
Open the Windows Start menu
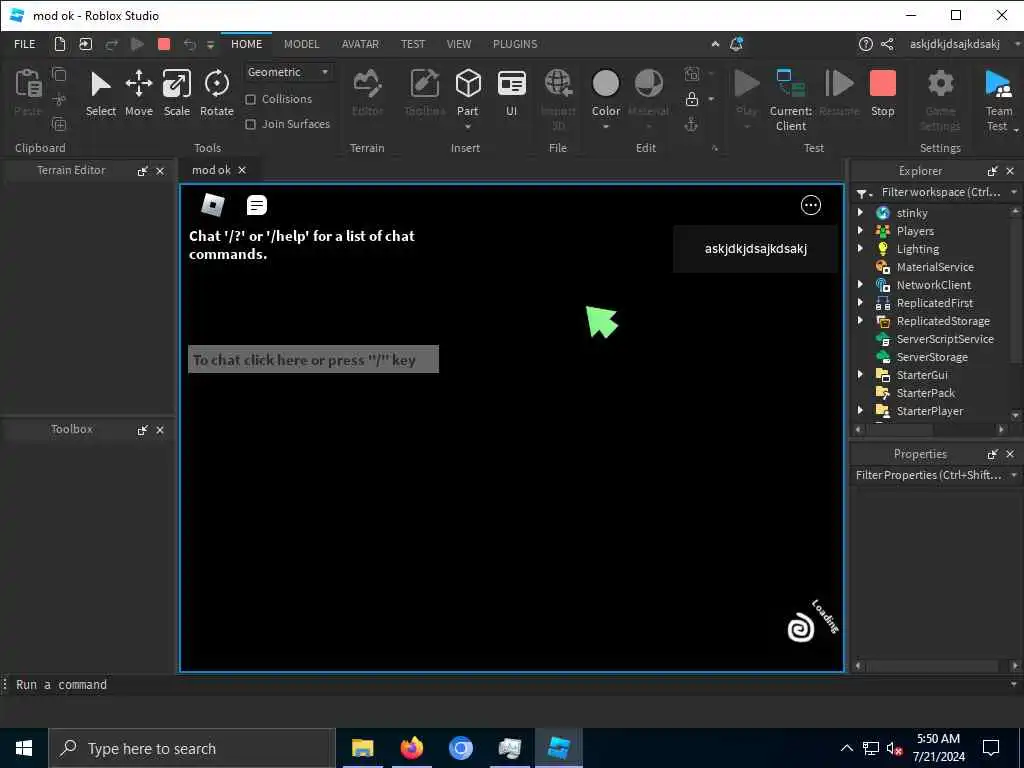[24, 748]
